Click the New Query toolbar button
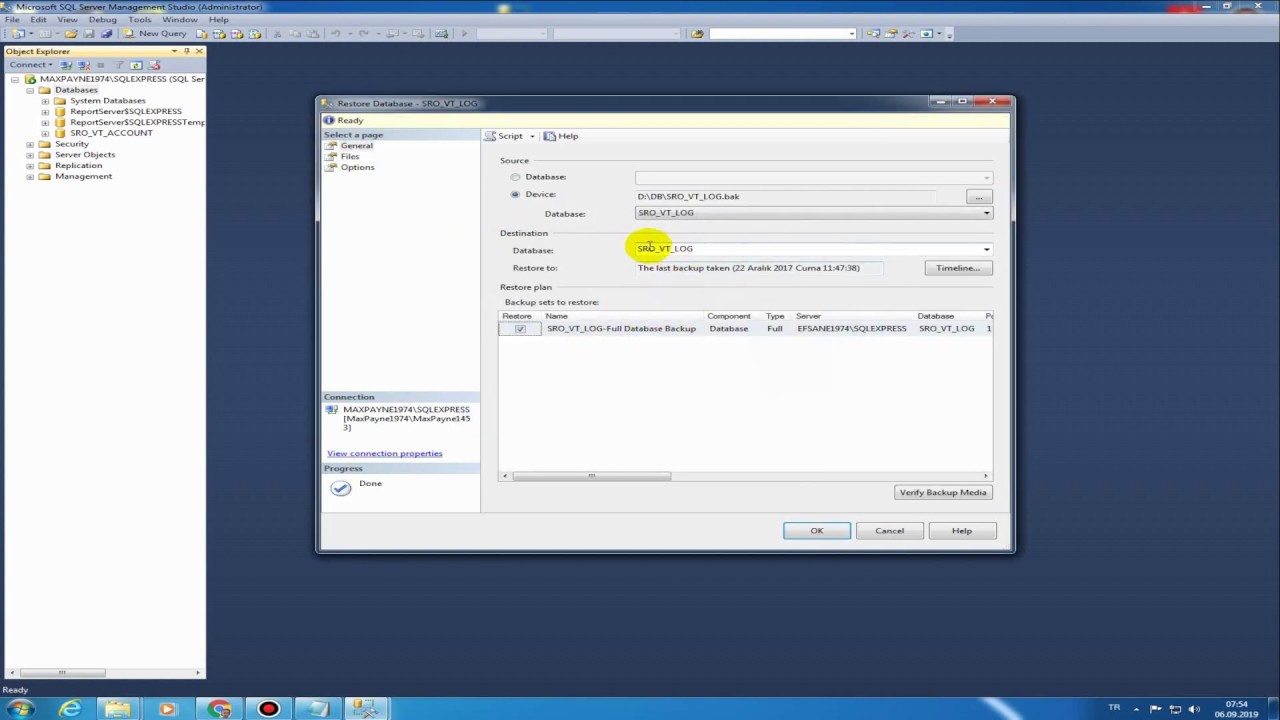Viewport: 1280px width, 720px height. click(x=156, y=33)
